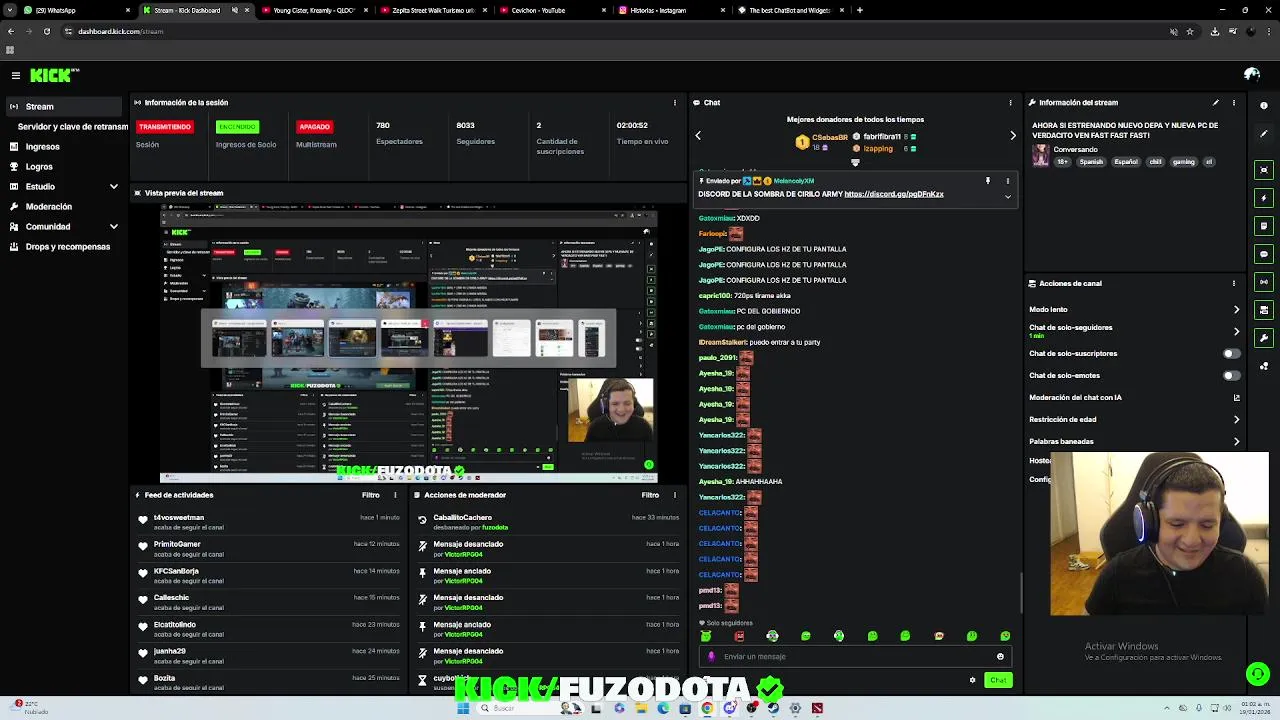This screenshot has height=720, width=1280.
Task: Open chat settings gear icon
Action: click(x=972, y=680)
